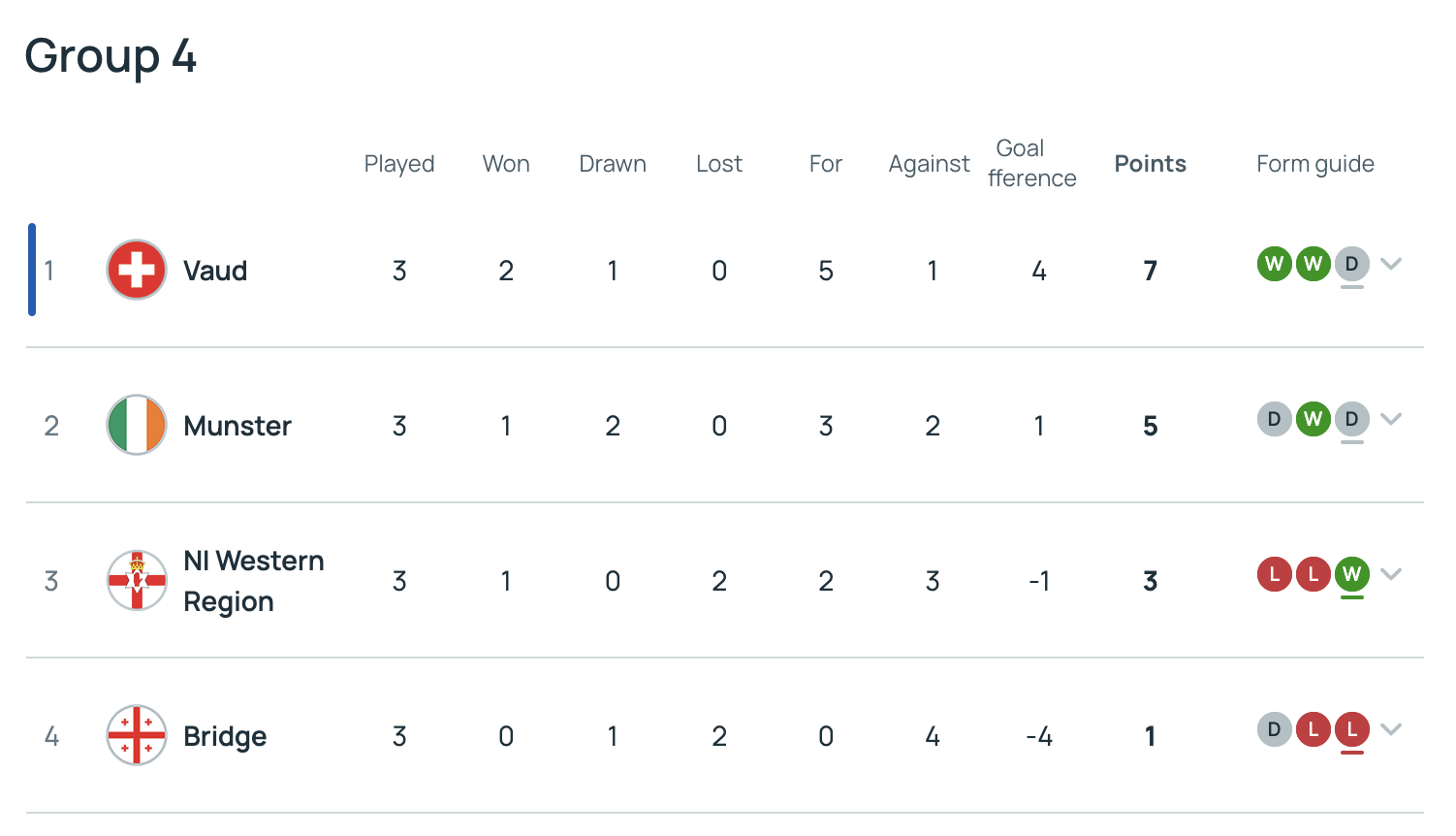Viewport: 1456px width, 836px height.
Task: Open the Munster team name link
Action: click(237, 426)
